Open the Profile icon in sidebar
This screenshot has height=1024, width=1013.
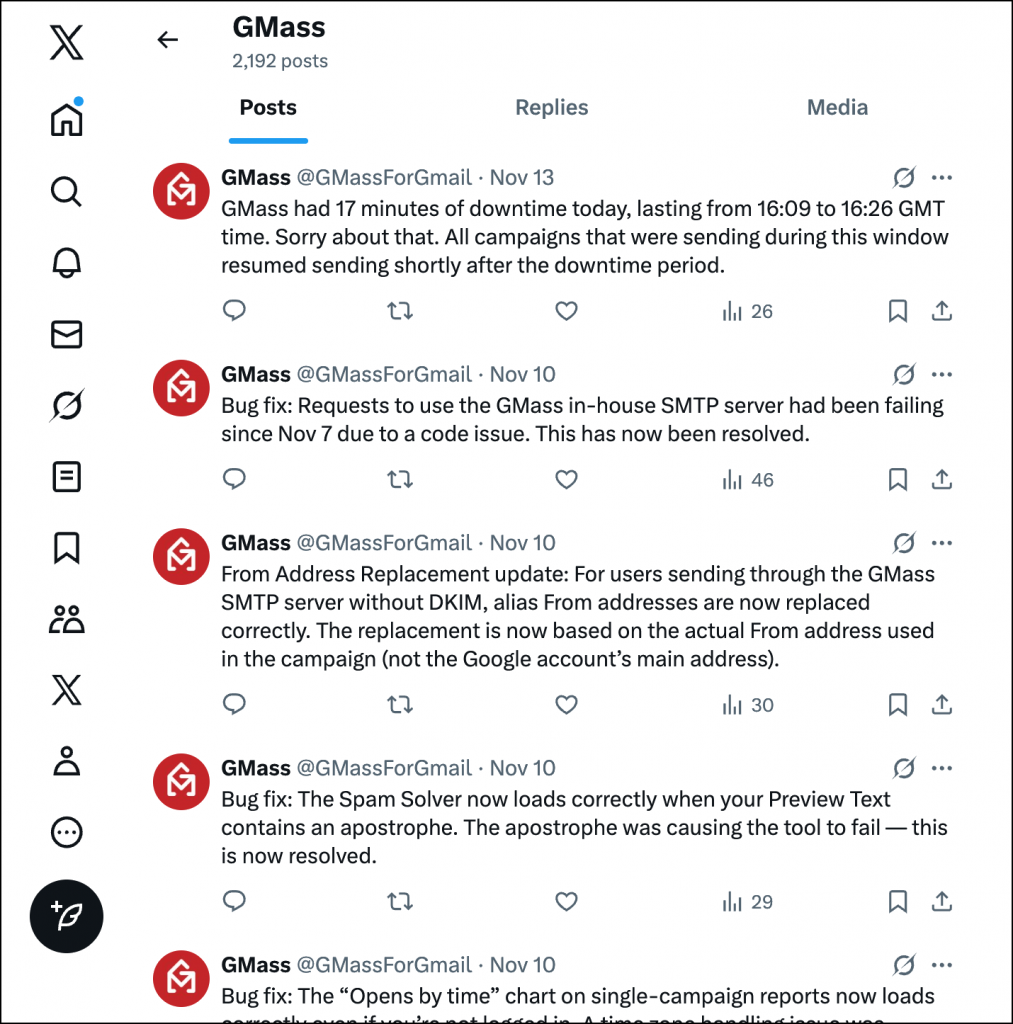click(66, 761)
